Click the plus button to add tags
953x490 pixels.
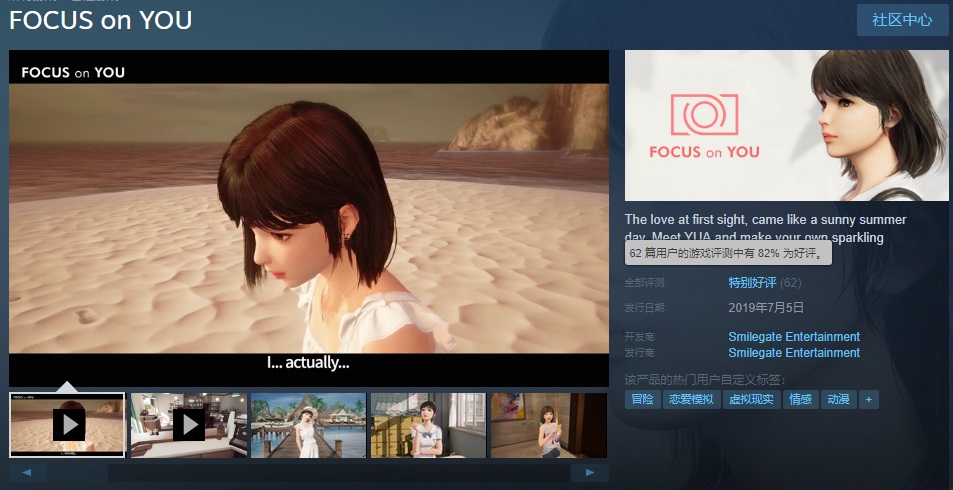[x=869, y=399]
